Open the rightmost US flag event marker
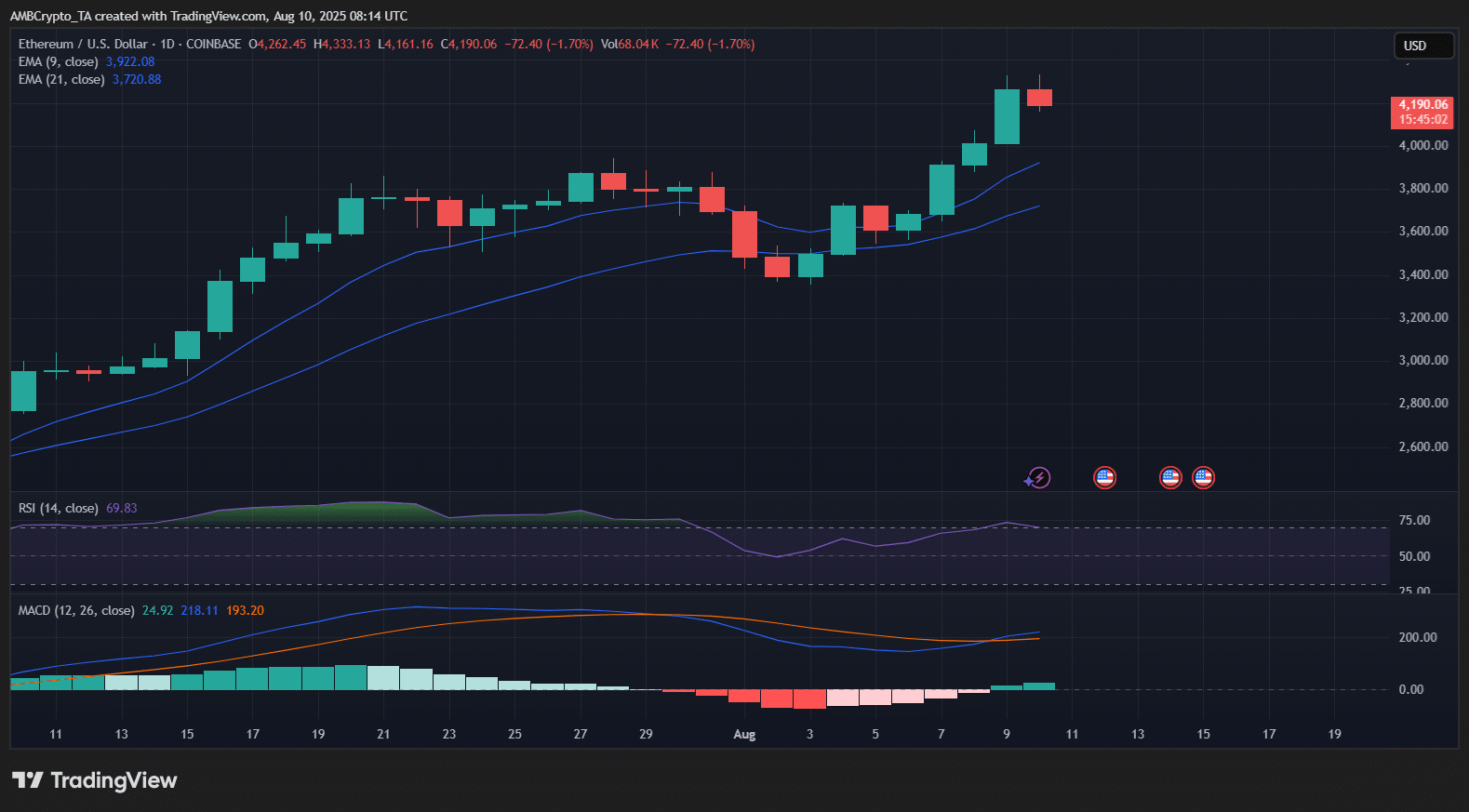 (1203, 478)
